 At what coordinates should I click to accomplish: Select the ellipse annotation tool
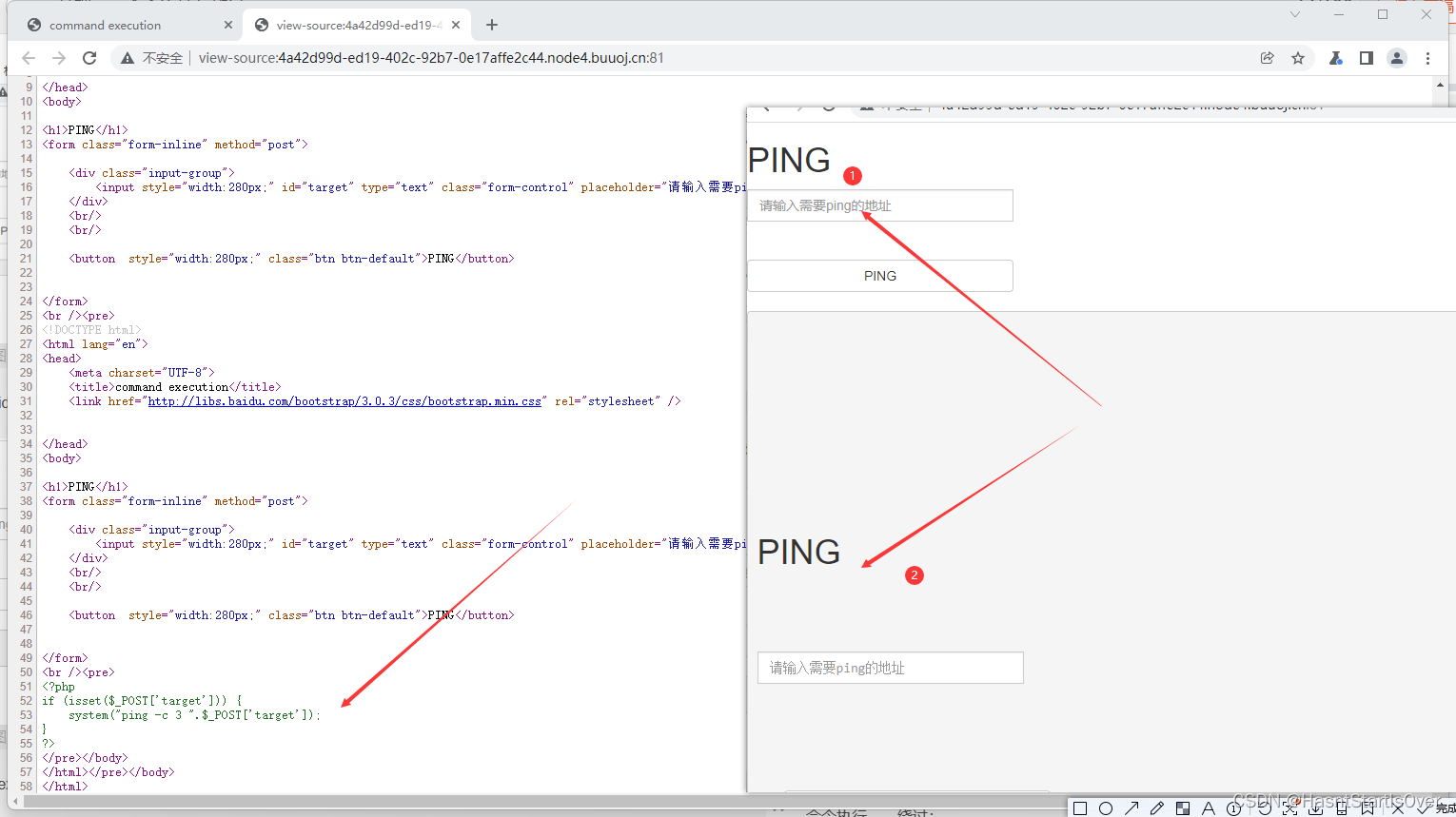[x=1106, y=808]
